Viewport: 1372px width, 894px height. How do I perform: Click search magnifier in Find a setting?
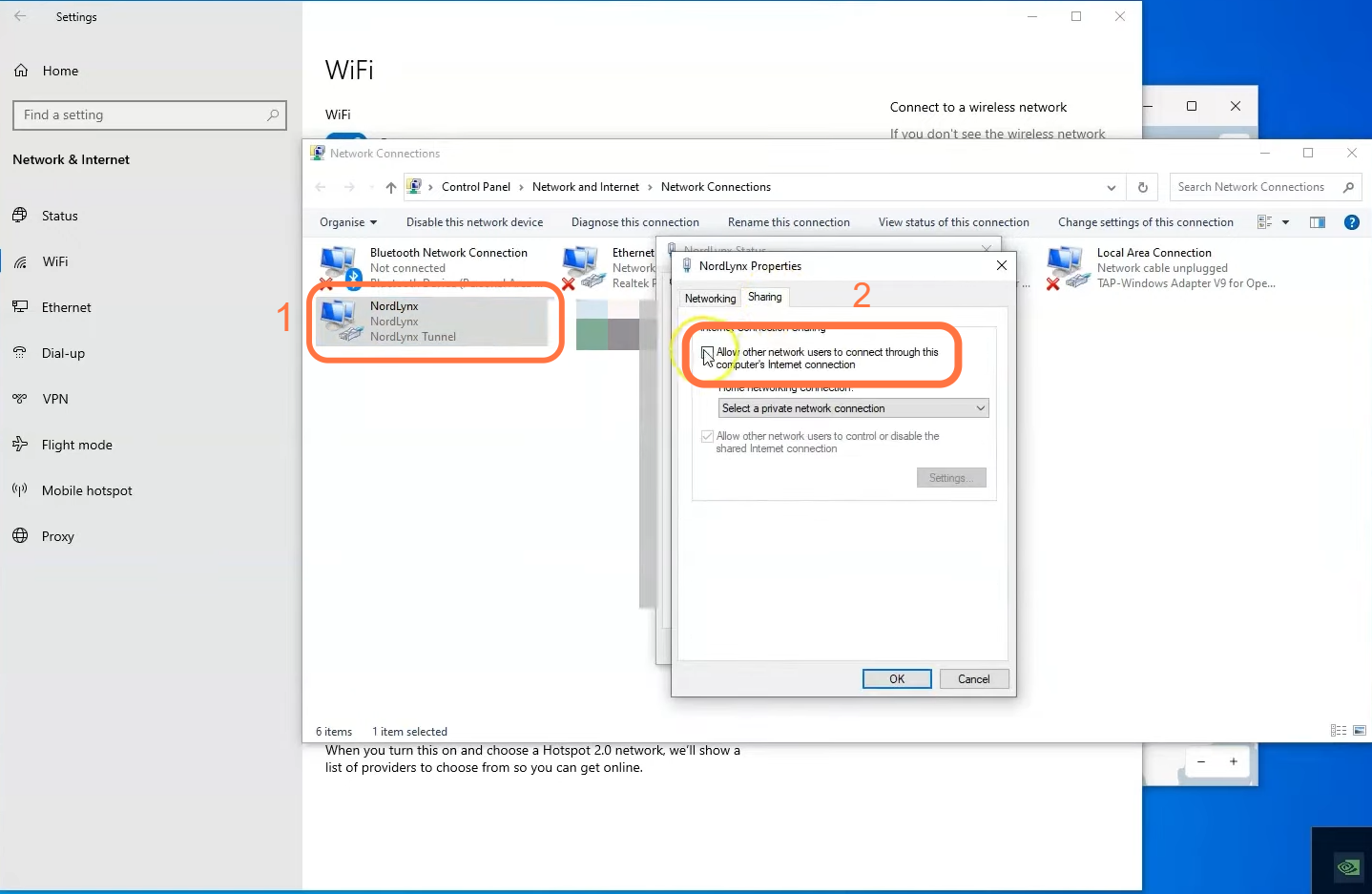tap(273, 114)
